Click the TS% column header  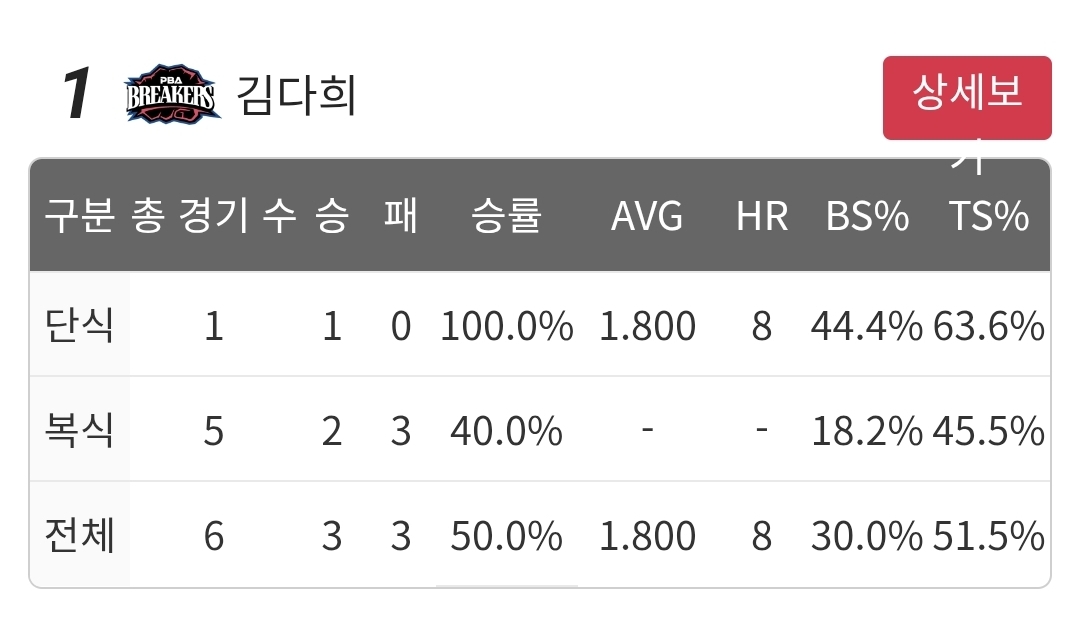pos(989,216)
